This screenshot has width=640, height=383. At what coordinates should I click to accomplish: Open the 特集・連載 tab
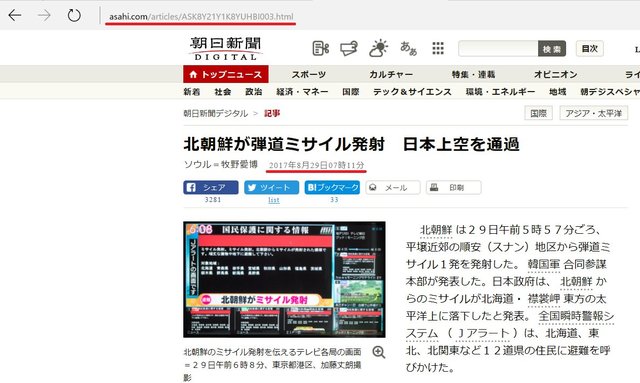point(473,74)
